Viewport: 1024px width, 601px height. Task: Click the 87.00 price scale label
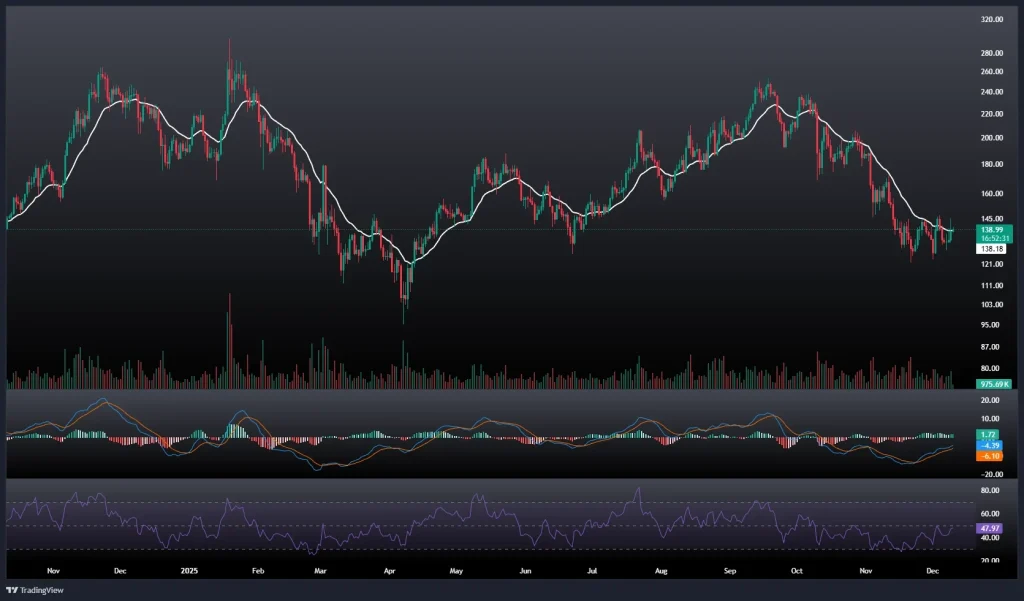click(x=992, y=347)
